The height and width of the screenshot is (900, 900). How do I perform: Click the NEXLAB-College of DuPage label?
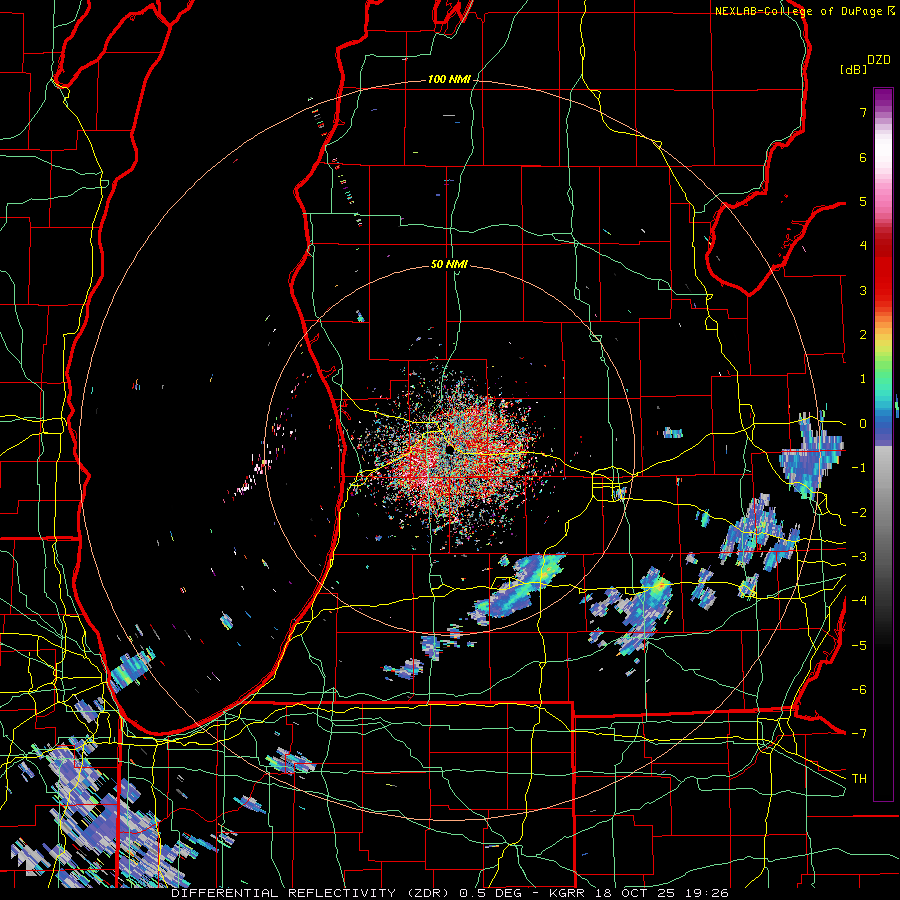tap(801, 11)
